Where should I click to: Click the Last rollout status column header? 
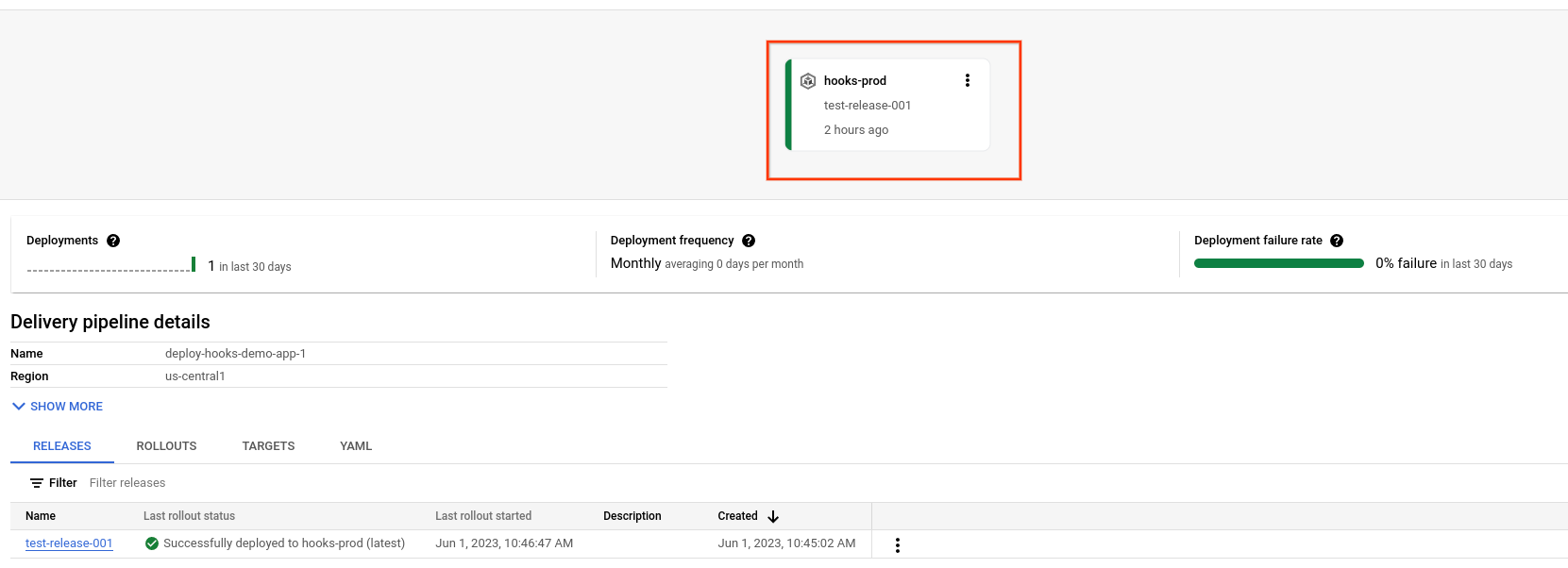(x=189, y=516)
